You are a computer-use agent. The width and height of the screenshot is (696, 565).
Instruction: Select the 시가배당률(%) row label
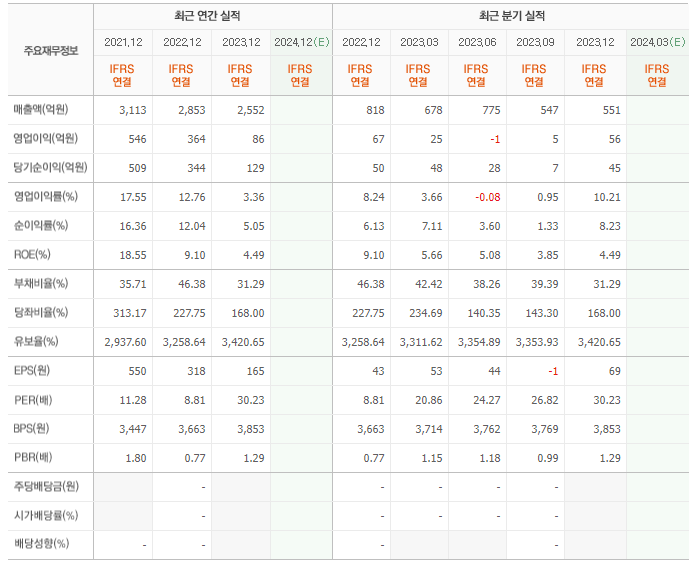click(x=46, y=515)
